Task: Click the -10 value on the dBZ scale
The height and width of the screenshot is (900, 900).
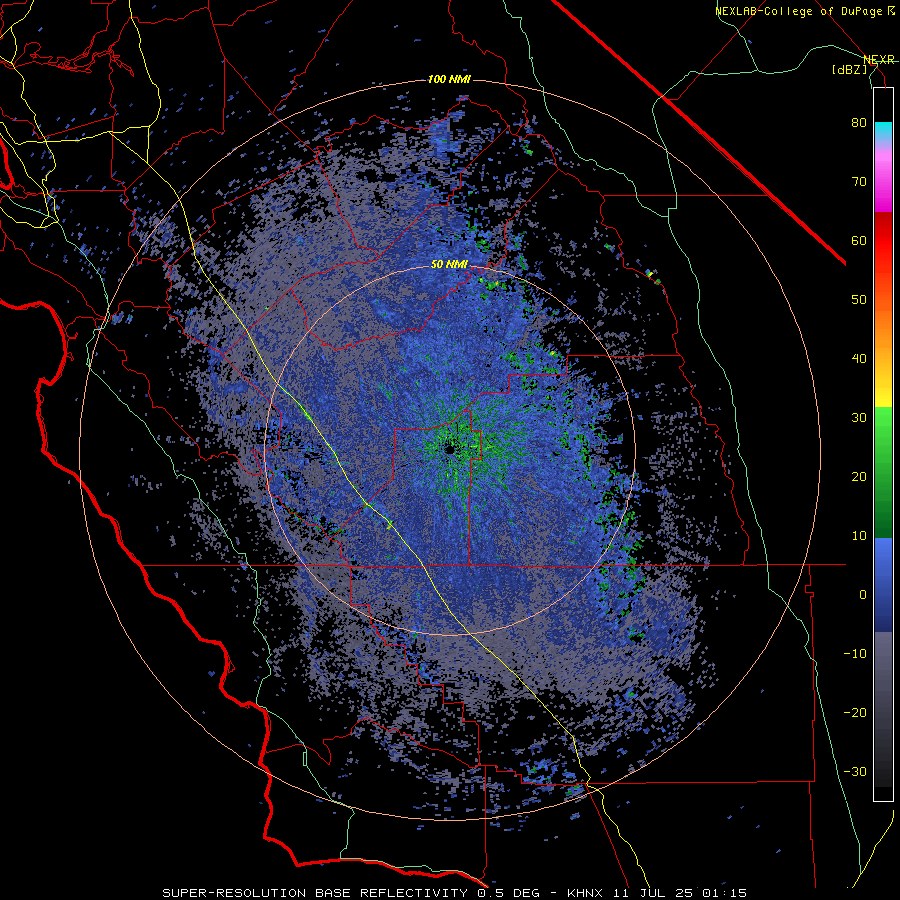Action: click(855, 654)
